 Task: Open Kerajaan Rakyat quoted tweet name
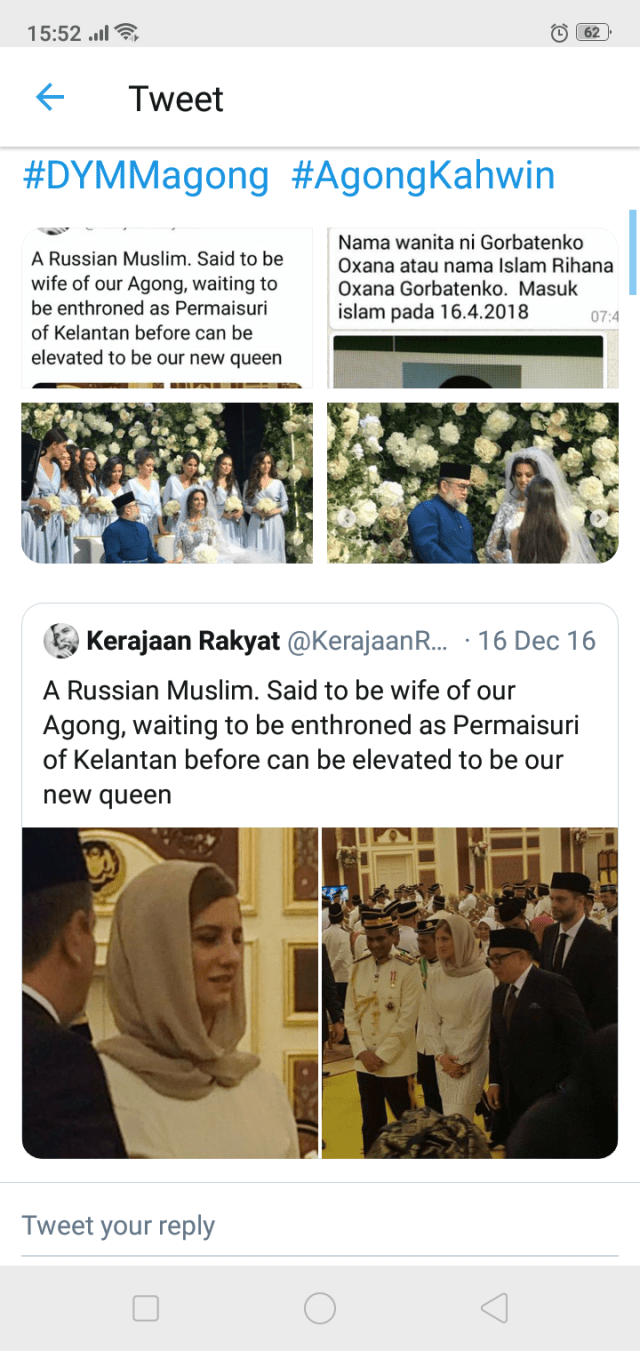pyautogui.click(x=183, y=641)
